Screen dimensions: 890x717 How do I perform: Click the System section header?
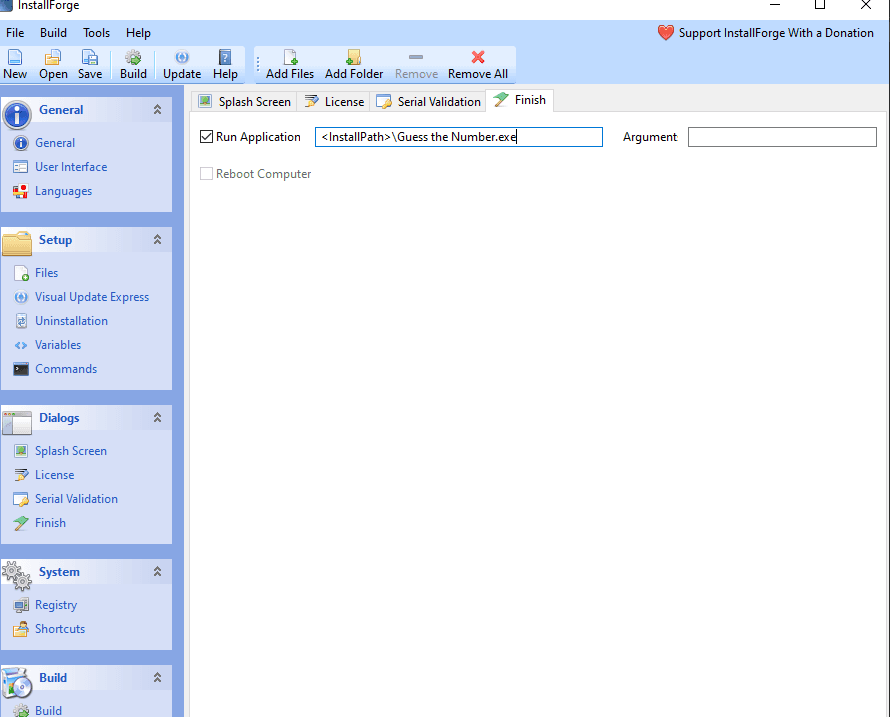tap(86, 572)
